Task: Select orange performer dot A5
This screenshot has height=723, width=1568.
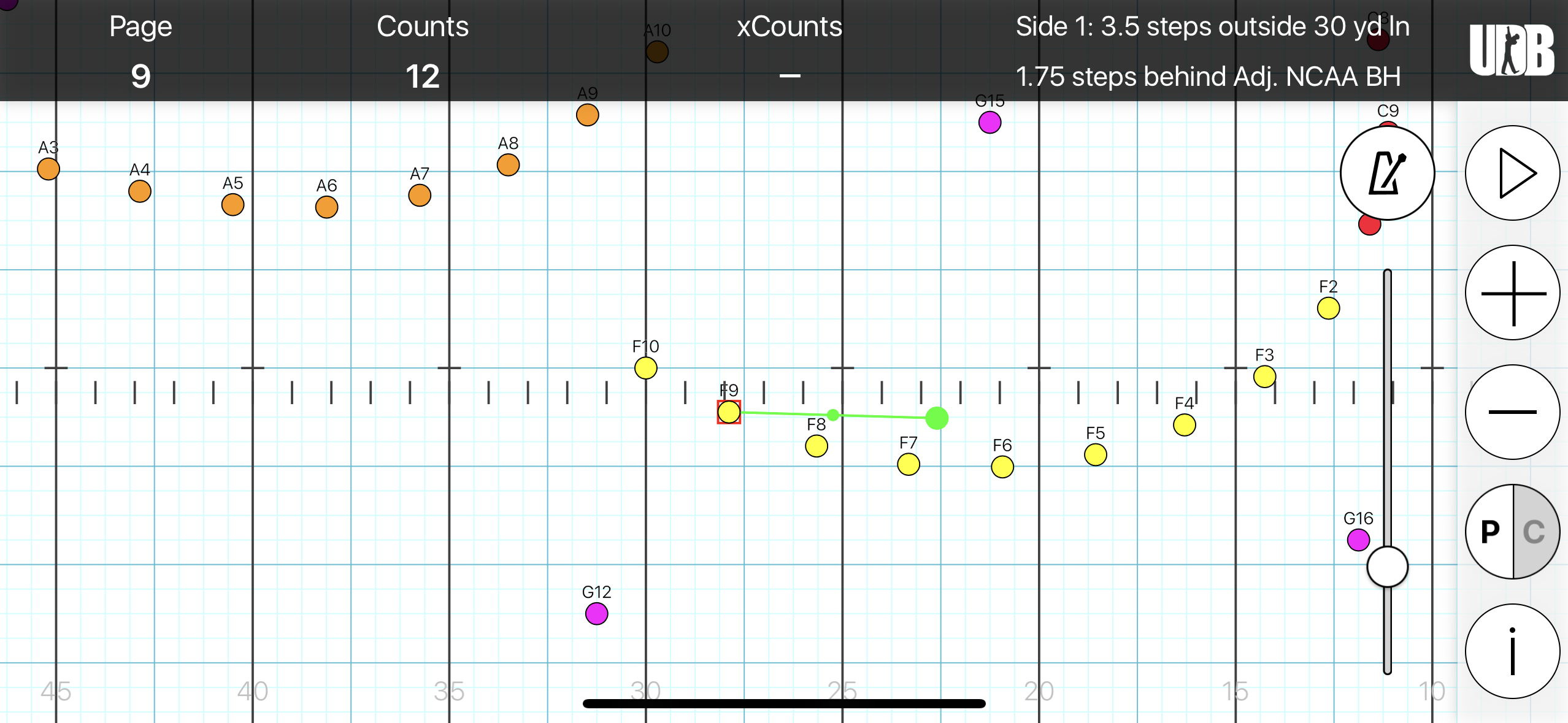Action: 233,205
